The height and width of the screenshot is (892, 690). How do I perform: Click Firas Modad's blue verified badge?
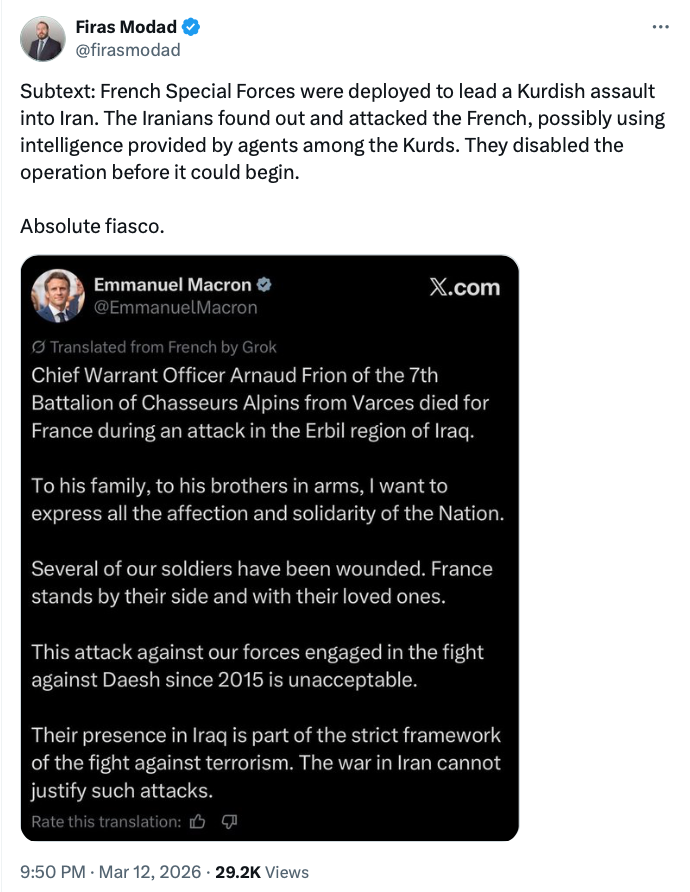[190, 27]
